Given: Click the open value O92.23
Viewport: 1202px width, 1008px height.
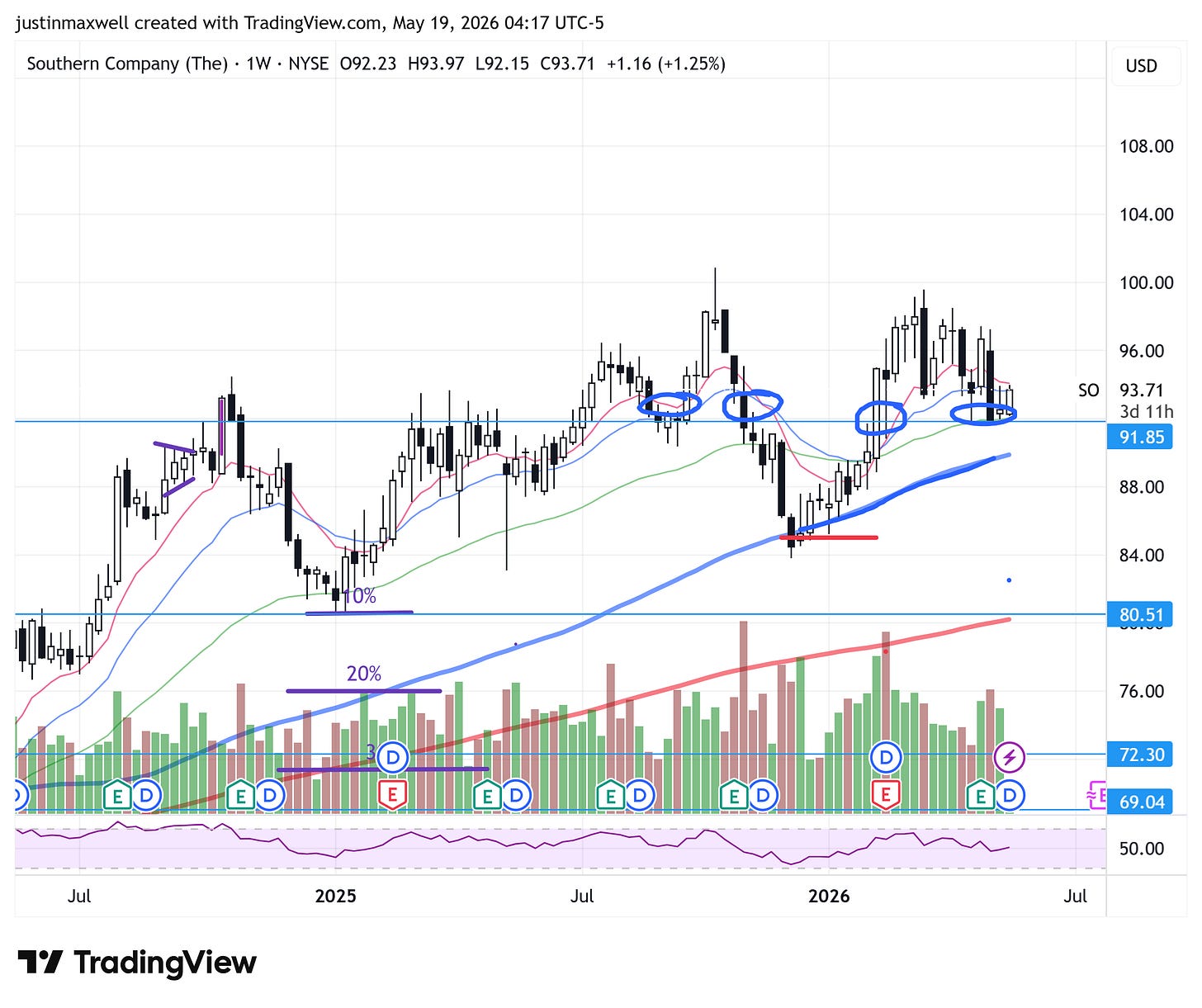Looking at the screenshot, I should point(368,64).
